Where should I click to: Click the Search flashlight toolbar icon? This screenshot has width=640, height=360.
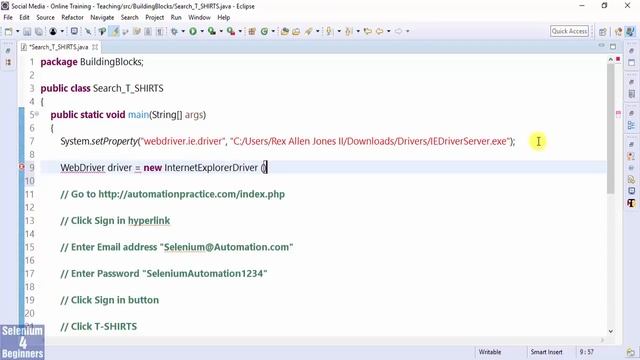tap(309, 31)
